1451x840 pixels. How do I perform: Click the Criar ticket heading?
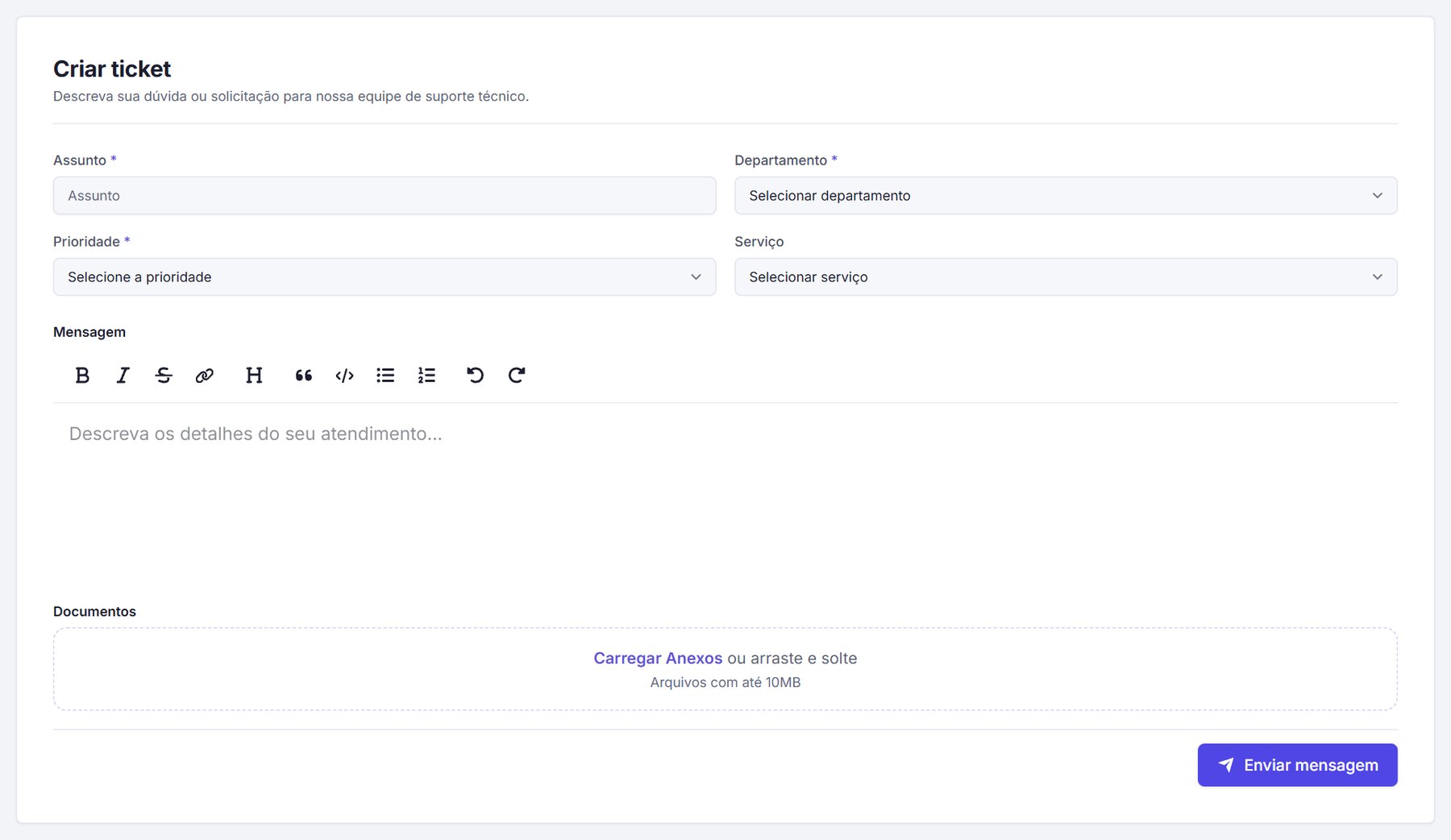(112, 69)
